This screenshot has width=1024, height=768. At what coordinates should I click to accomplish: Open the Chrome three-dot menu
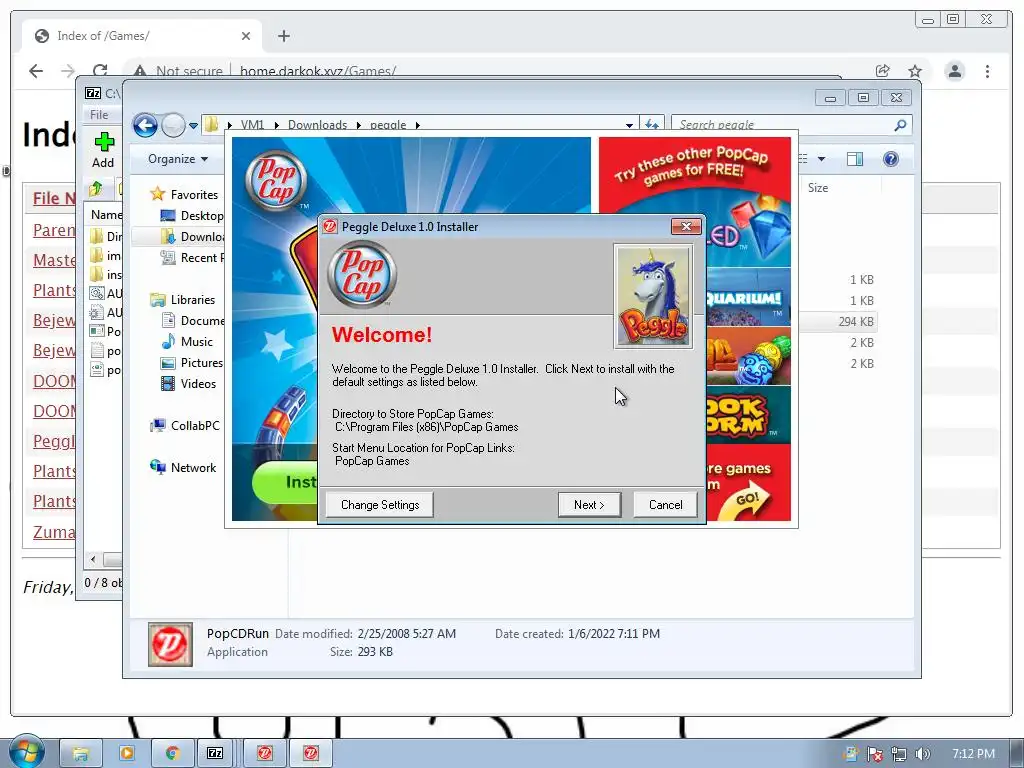click(987, 71)
